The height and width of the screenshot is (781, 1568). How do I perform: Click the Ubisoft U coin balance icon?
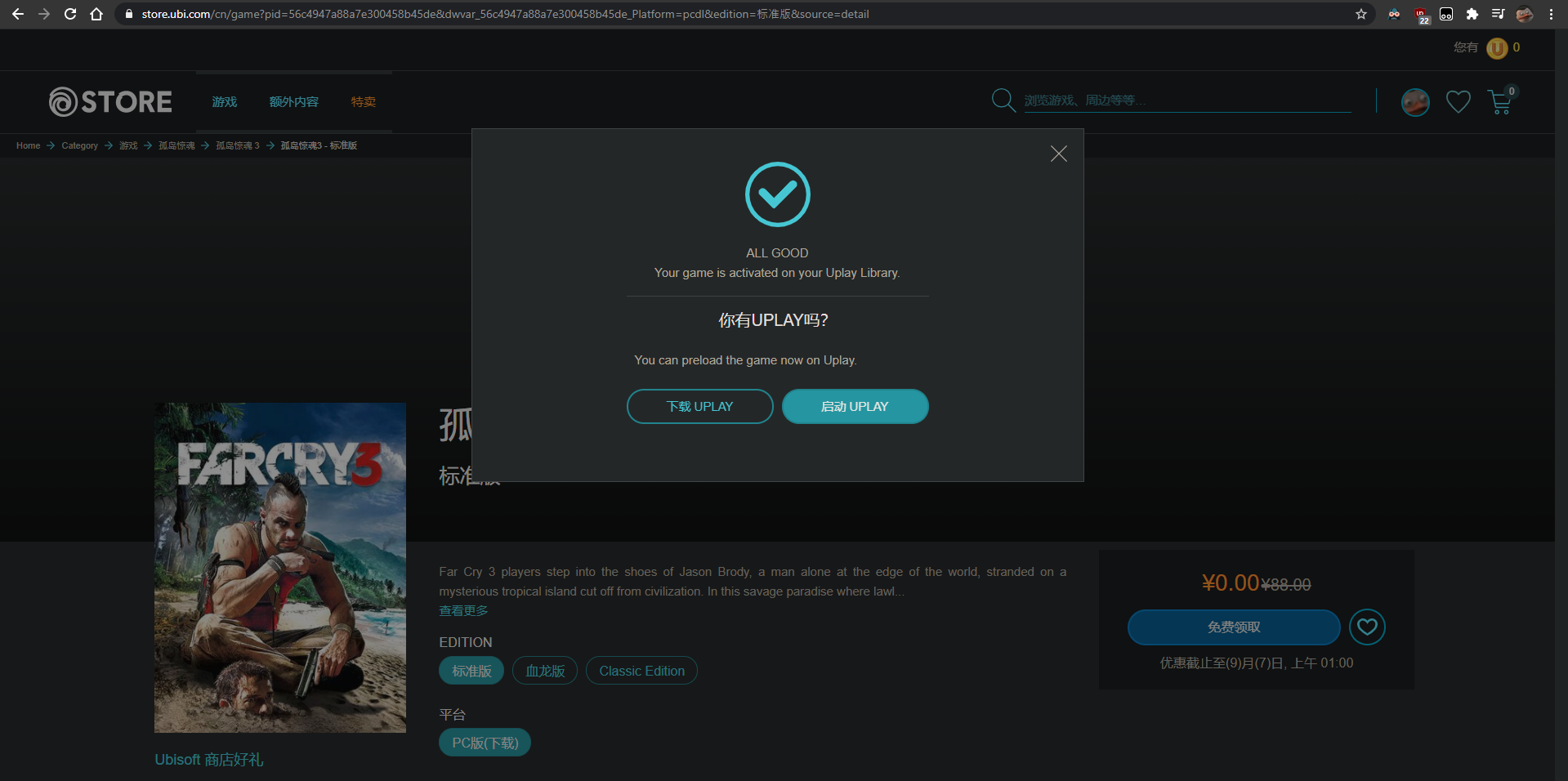click(x=1497, y=48)
